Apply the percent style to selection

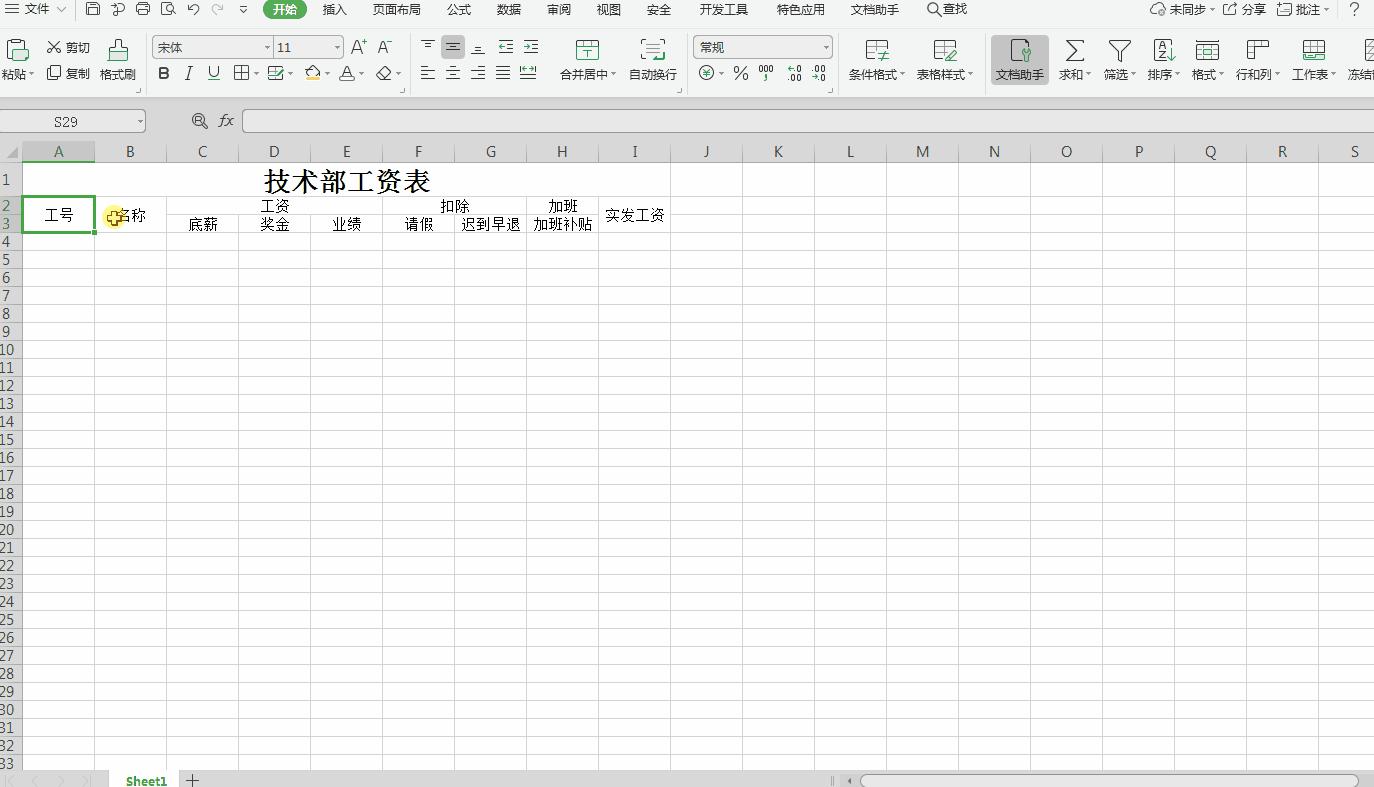pos(740,72)
